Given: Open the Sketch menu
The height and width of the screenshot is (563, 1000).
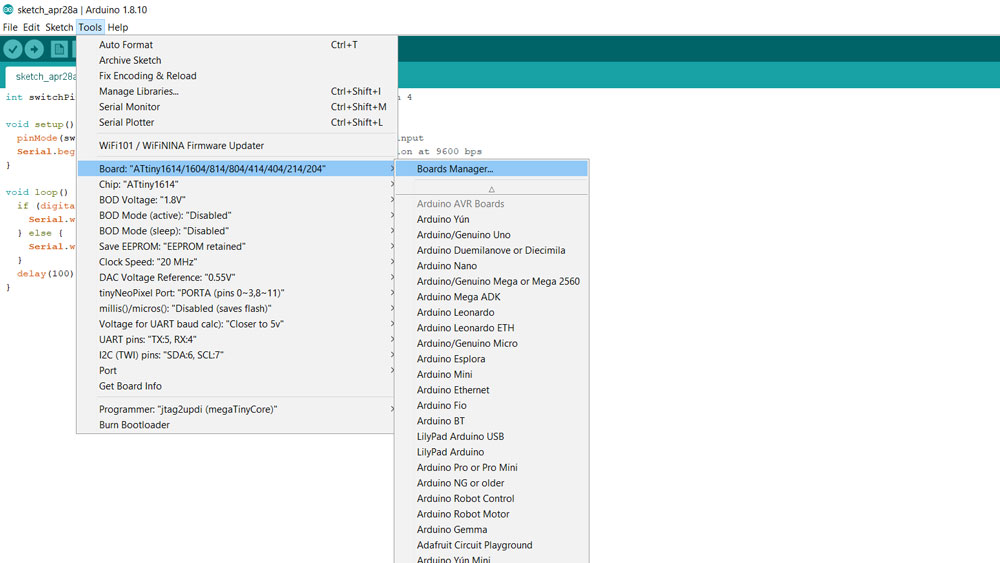Looking at the screenshot, I should 59,27.
